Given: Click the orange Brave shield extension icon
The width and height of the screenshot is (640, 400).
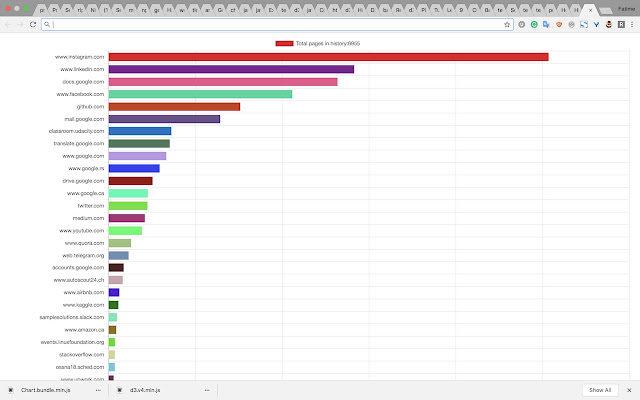Looking at the screenshot, I should pyautogui.click(x=559, y=24).
